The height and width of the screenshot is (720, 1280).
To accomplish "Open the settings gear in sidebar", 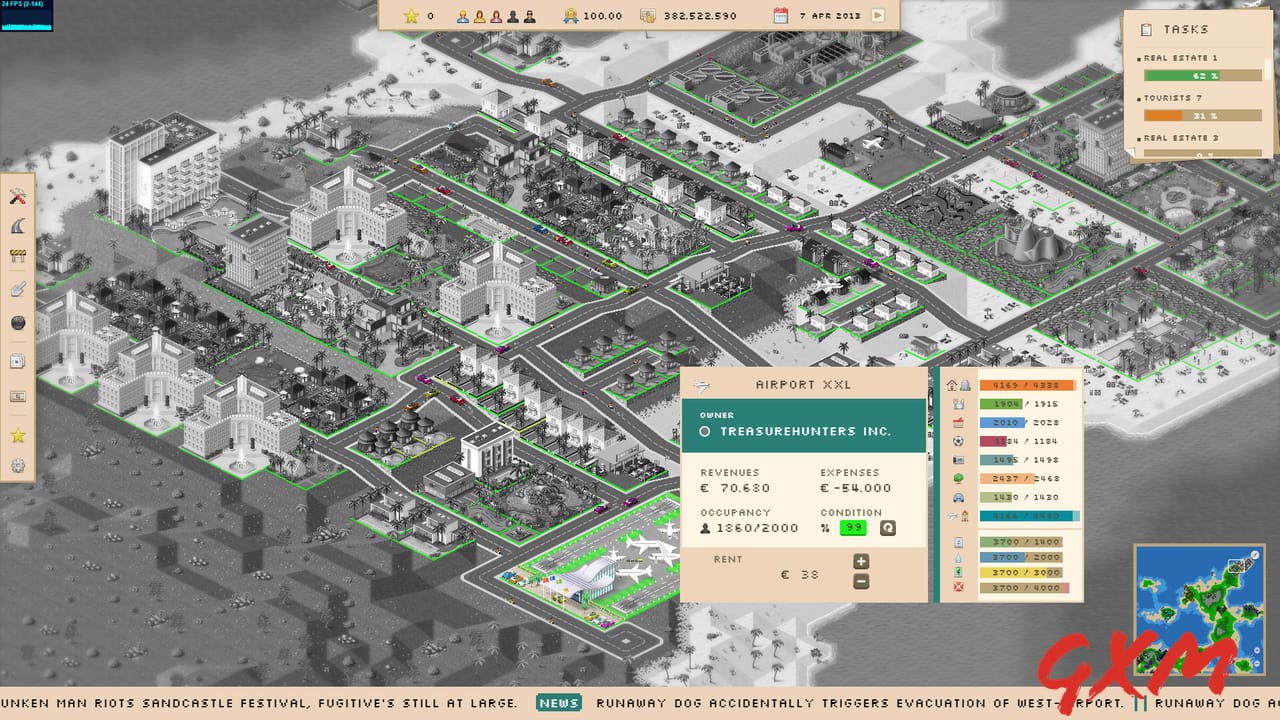I will (17, 466).
